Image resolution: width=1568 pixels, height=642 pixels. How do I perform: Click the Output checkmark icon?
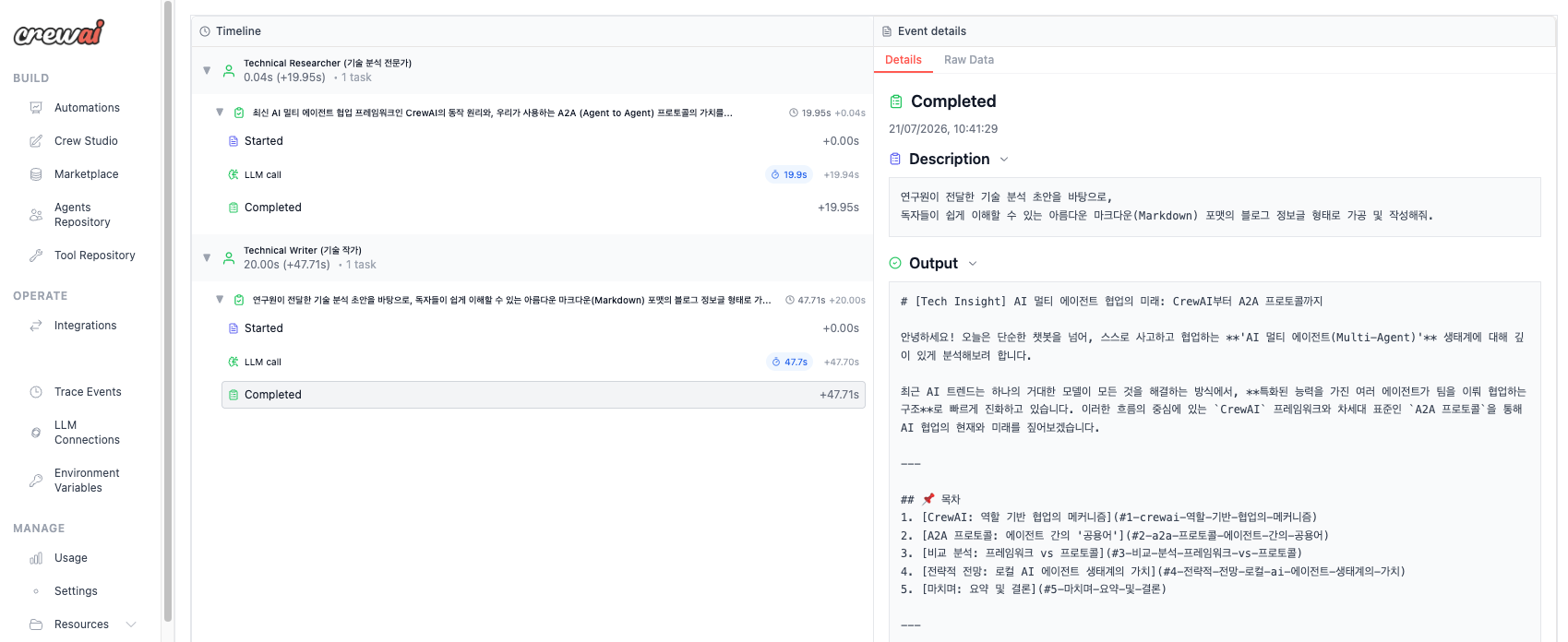(895, 263)
